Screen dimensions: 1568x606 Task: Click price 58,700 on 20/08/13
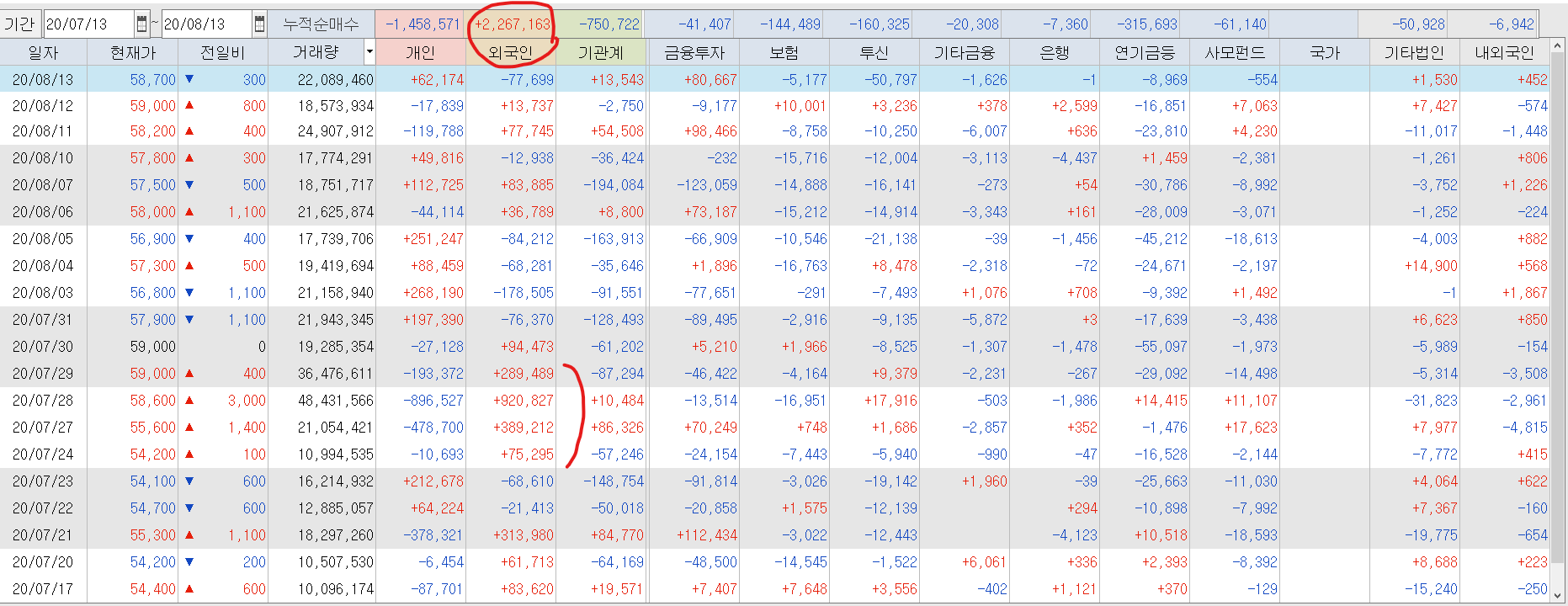tap(153, 80)
